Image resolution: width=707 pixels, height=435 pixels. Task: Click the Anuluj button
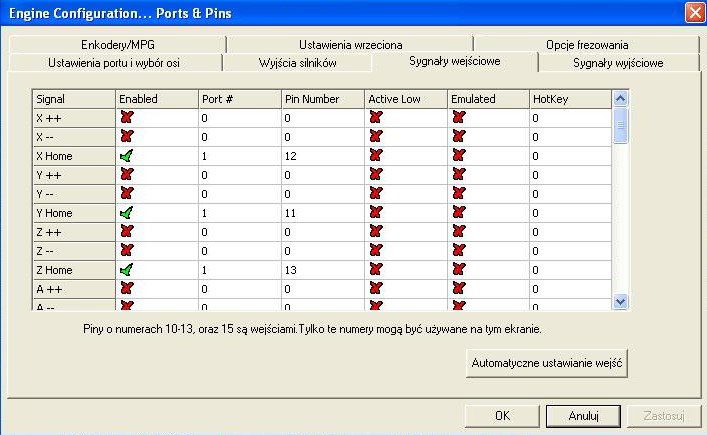[583, 416]
